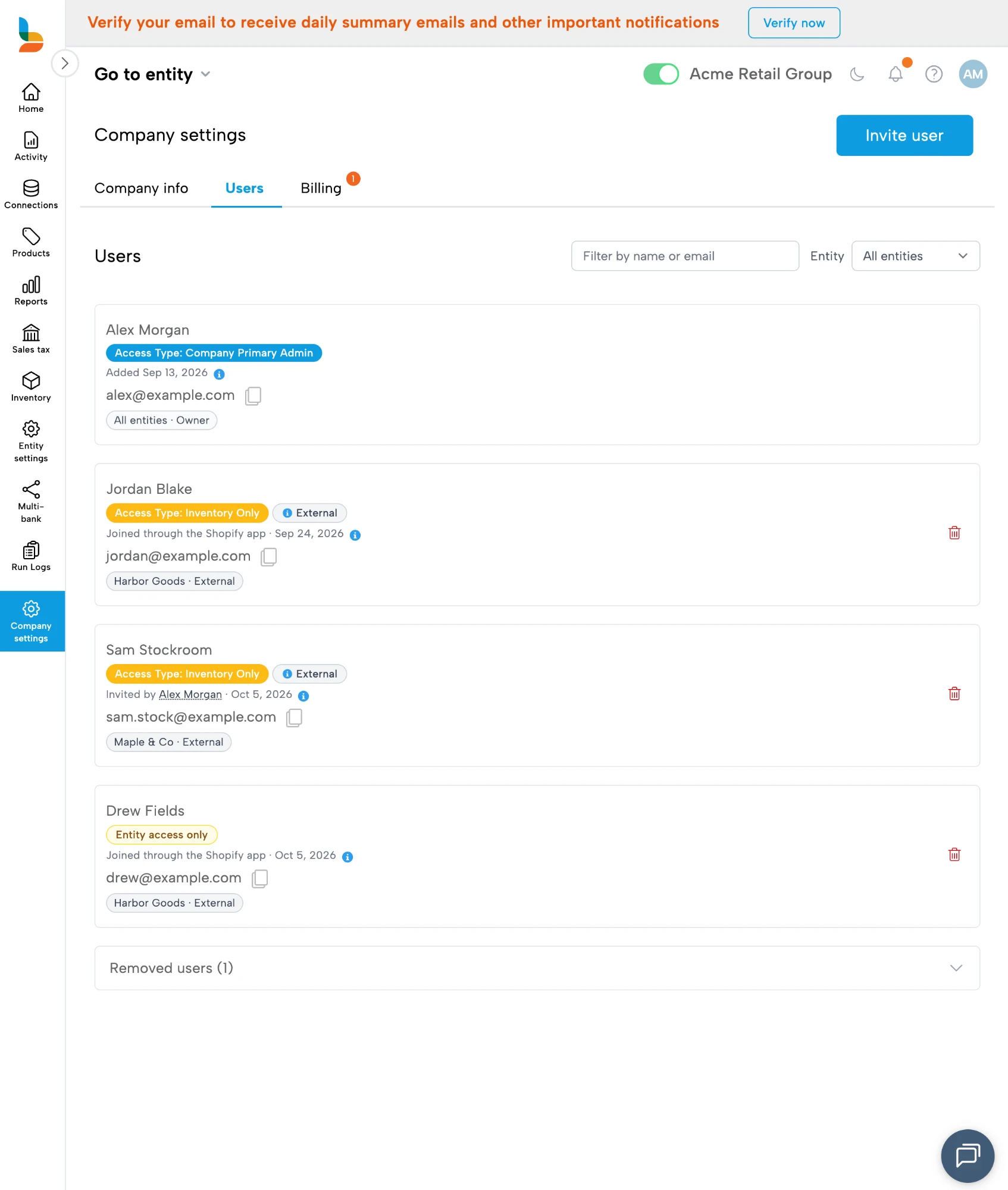Image resolution: width=1008 pixels, height=1190 pixels.
Task: Open Entity settings in sidebar
Action: coord(31,441)
